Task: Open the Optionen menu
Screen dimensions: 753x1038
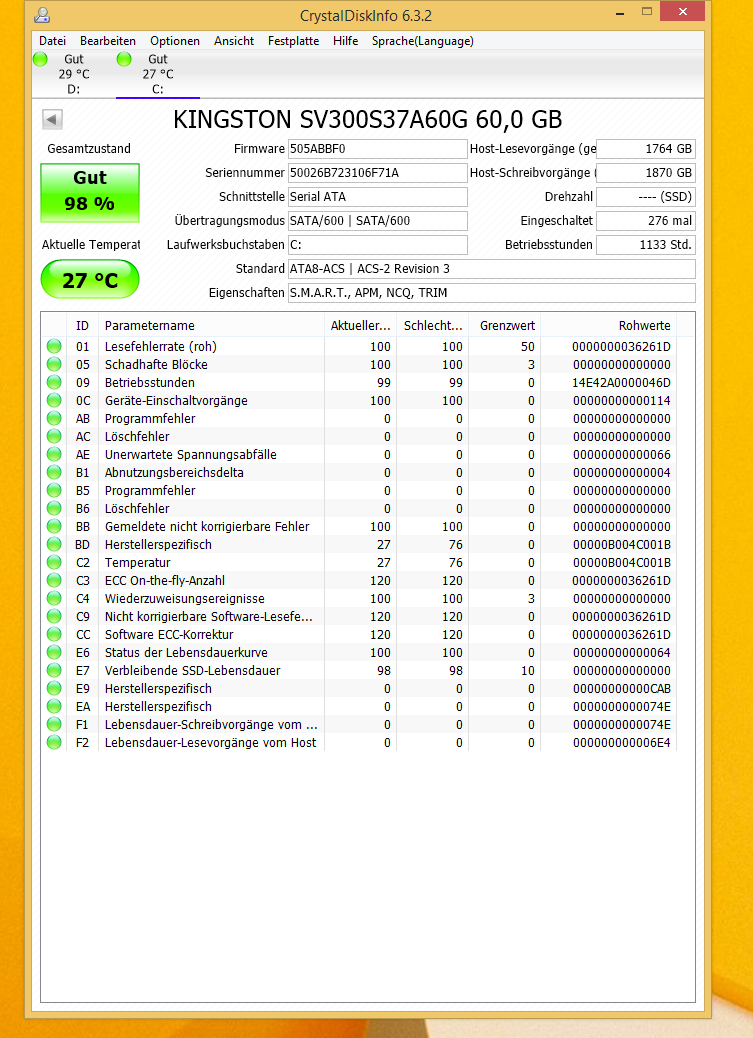Action: 175,41
